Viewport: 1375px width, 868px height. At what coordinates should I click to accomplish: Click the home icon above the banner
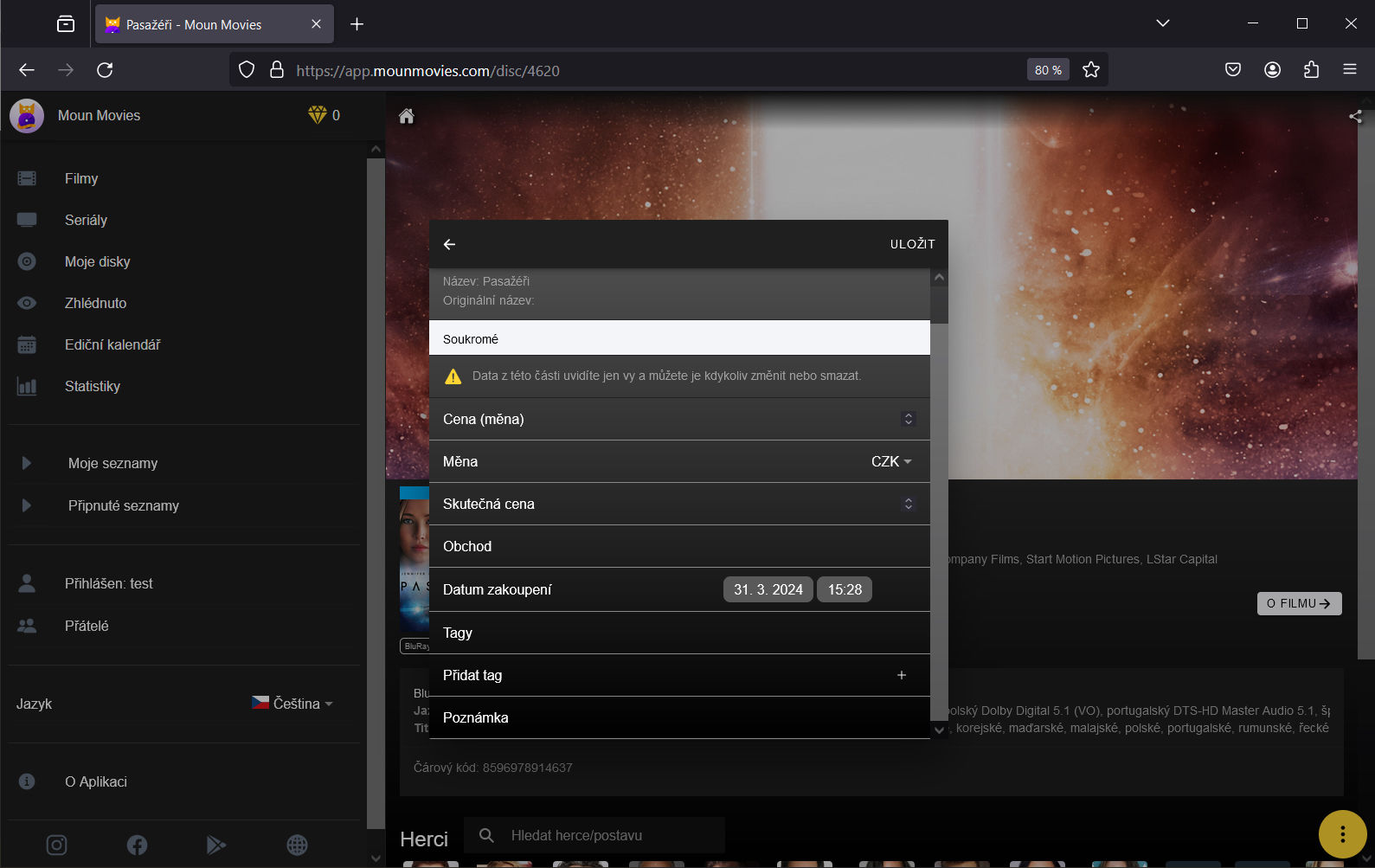click(406, 116)
